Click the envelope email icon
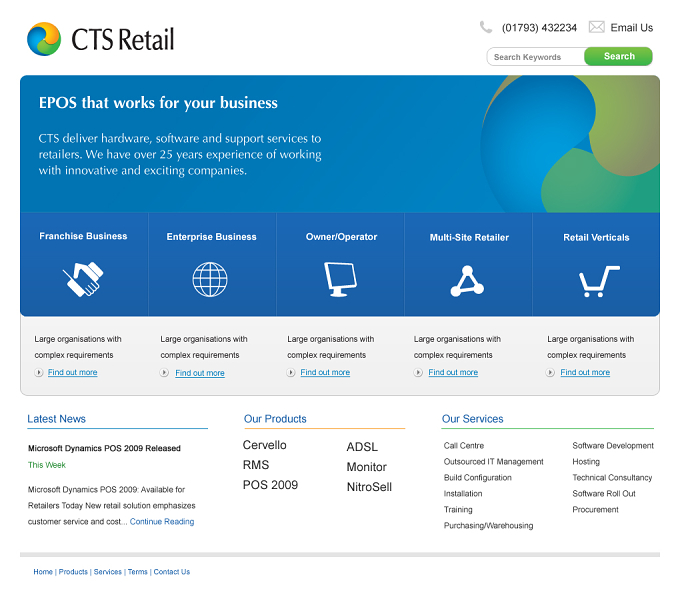Image resolution: width=680 pixels, height=591 pixels. tap(597, 27)
